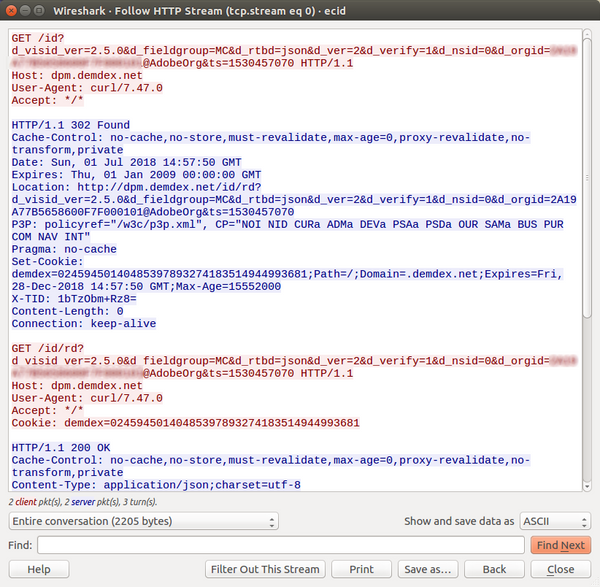The image size is (600, 587).
Task: Click the 'Cookie: demdex=' request header line
Action: [x=186, y=423]
